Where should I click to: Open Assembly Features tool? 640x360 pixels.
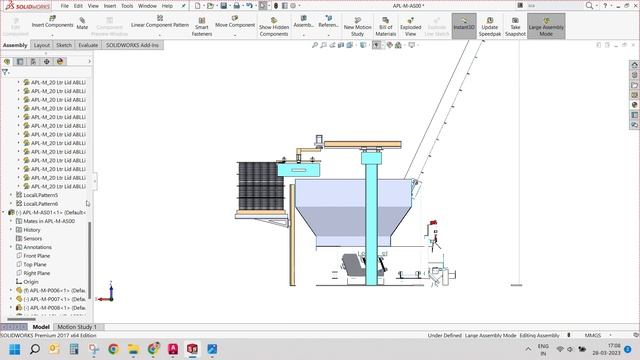(304, 22)
